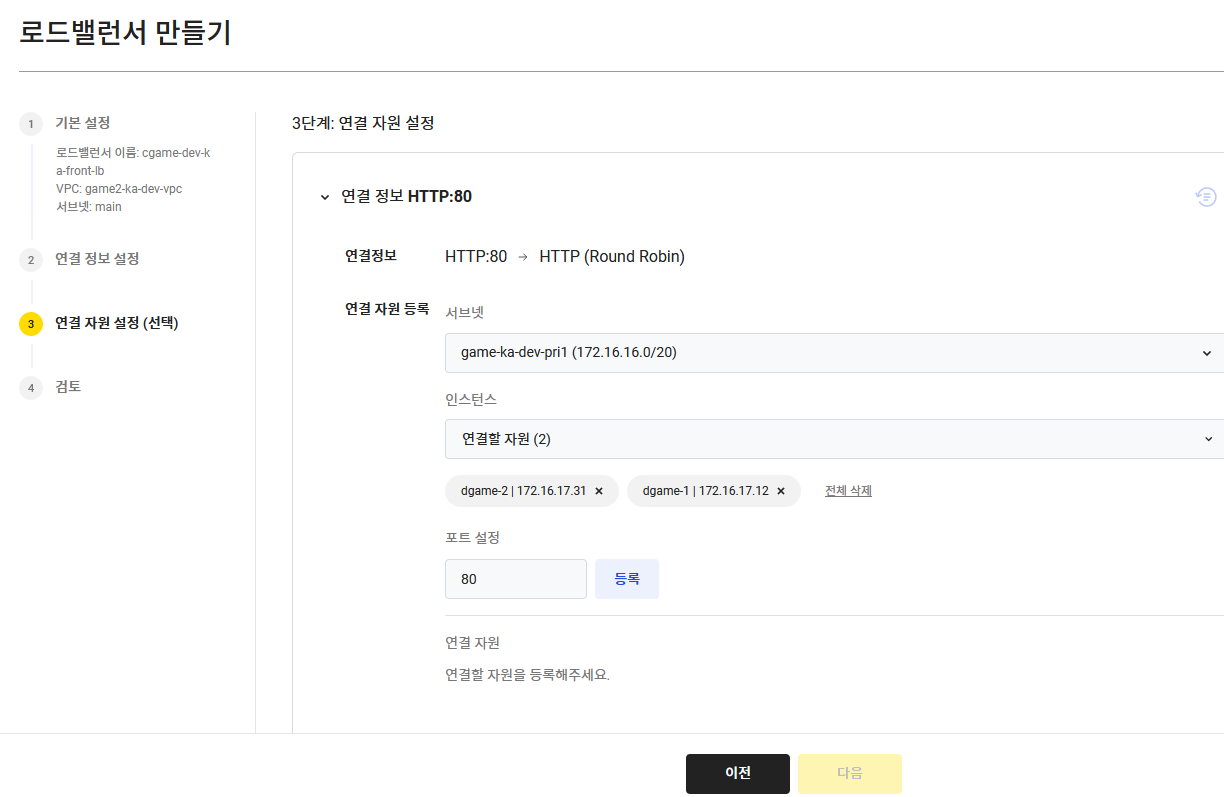Click step 1 circle next to 기본 설정

[31, 123]
